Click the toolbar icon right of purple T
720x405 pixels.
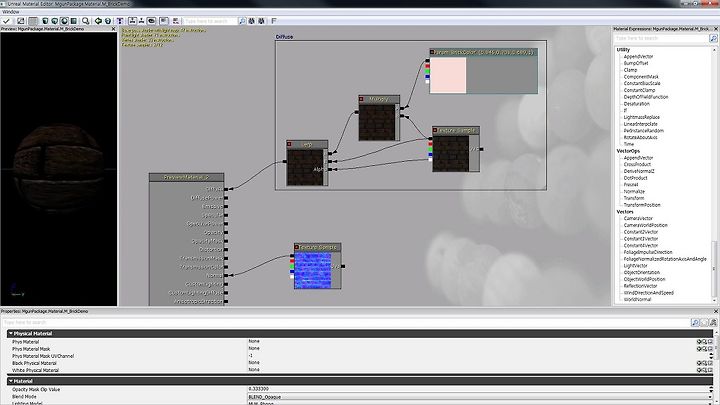tap(132, 21)
